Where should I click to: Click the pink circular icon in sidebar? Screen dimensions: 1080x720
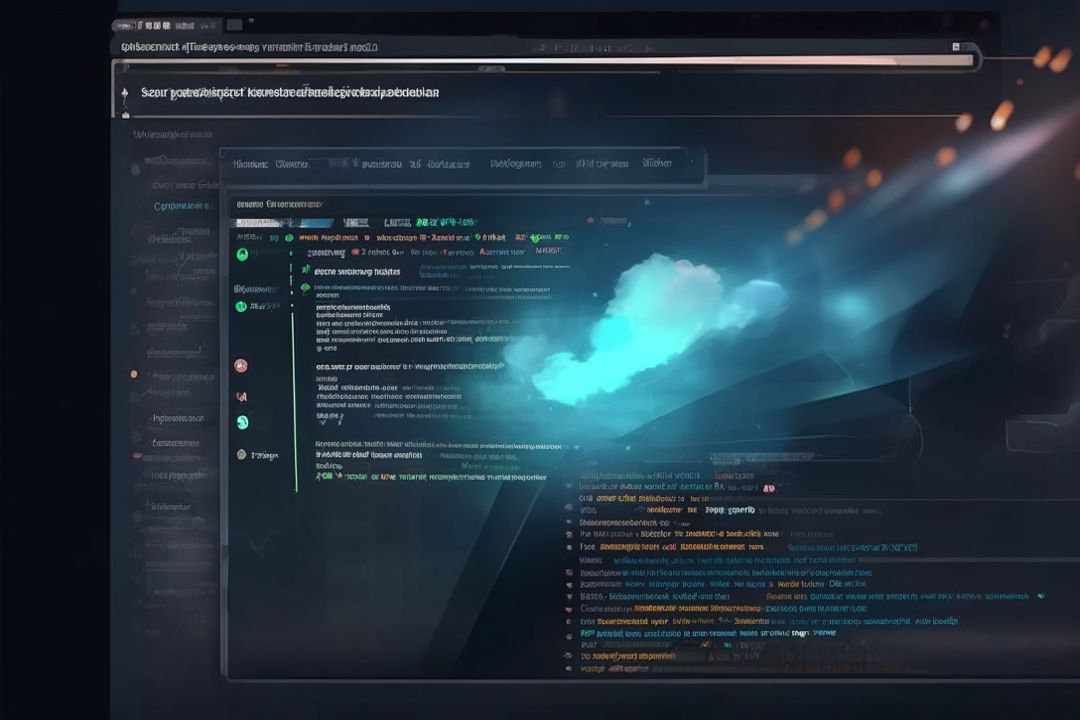[x=240, y=366]
